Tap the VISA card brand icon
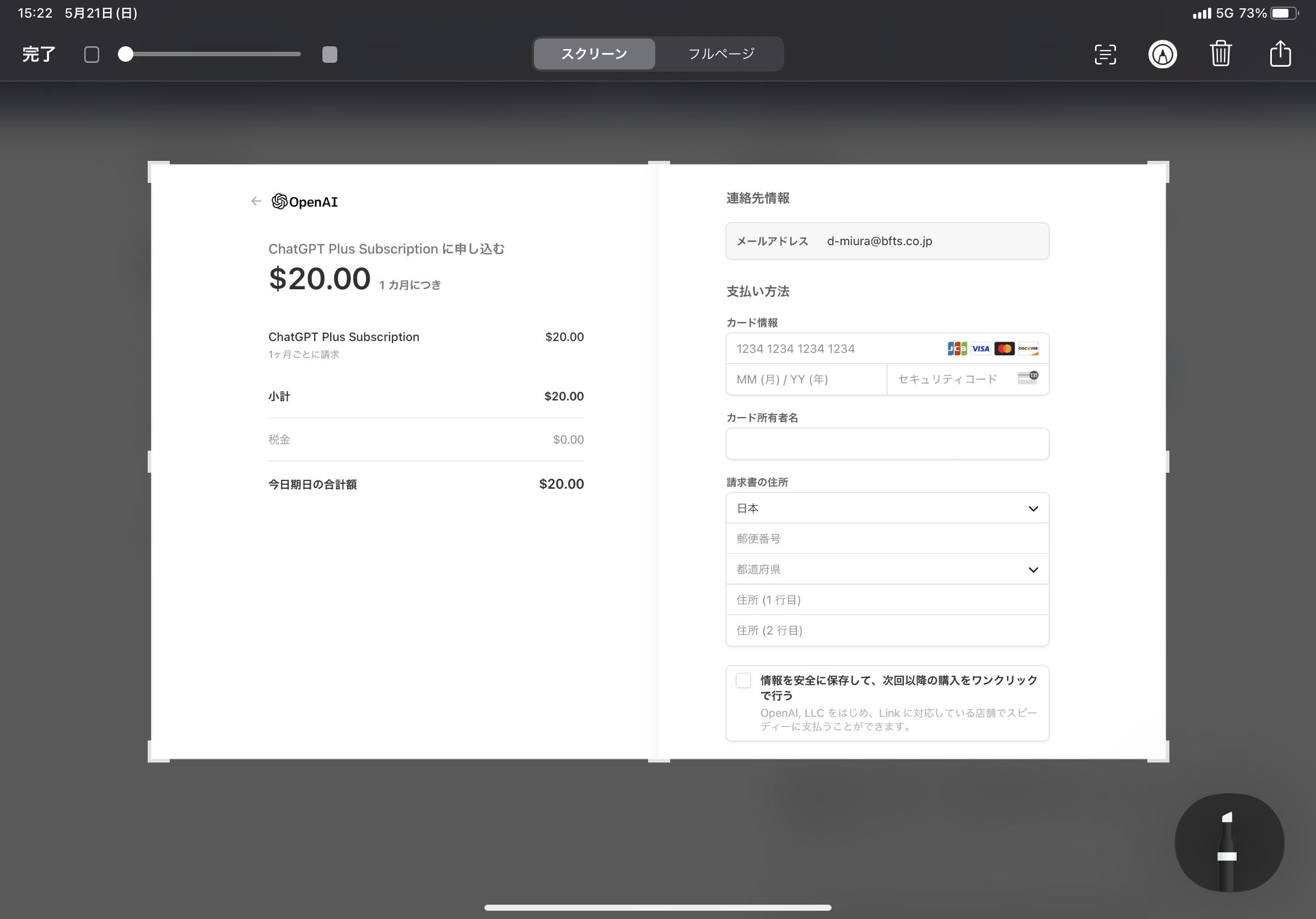 981,349
